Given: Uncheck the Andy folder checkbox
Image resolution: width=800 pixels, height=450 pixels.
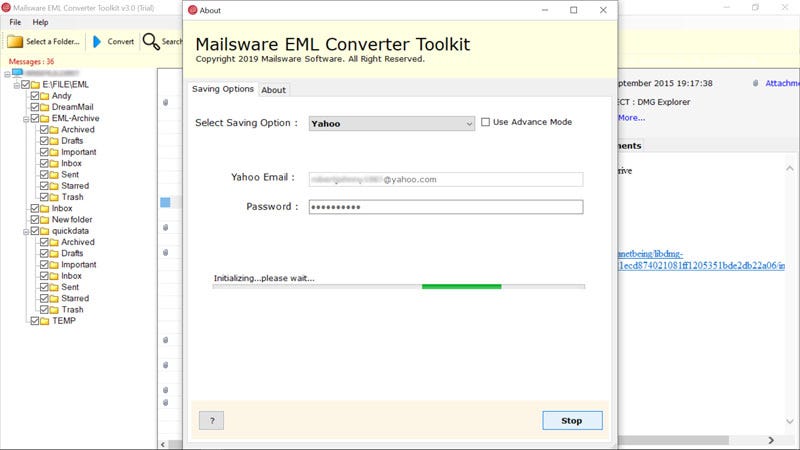Looking at the screenshot, I should click(35, 96).
